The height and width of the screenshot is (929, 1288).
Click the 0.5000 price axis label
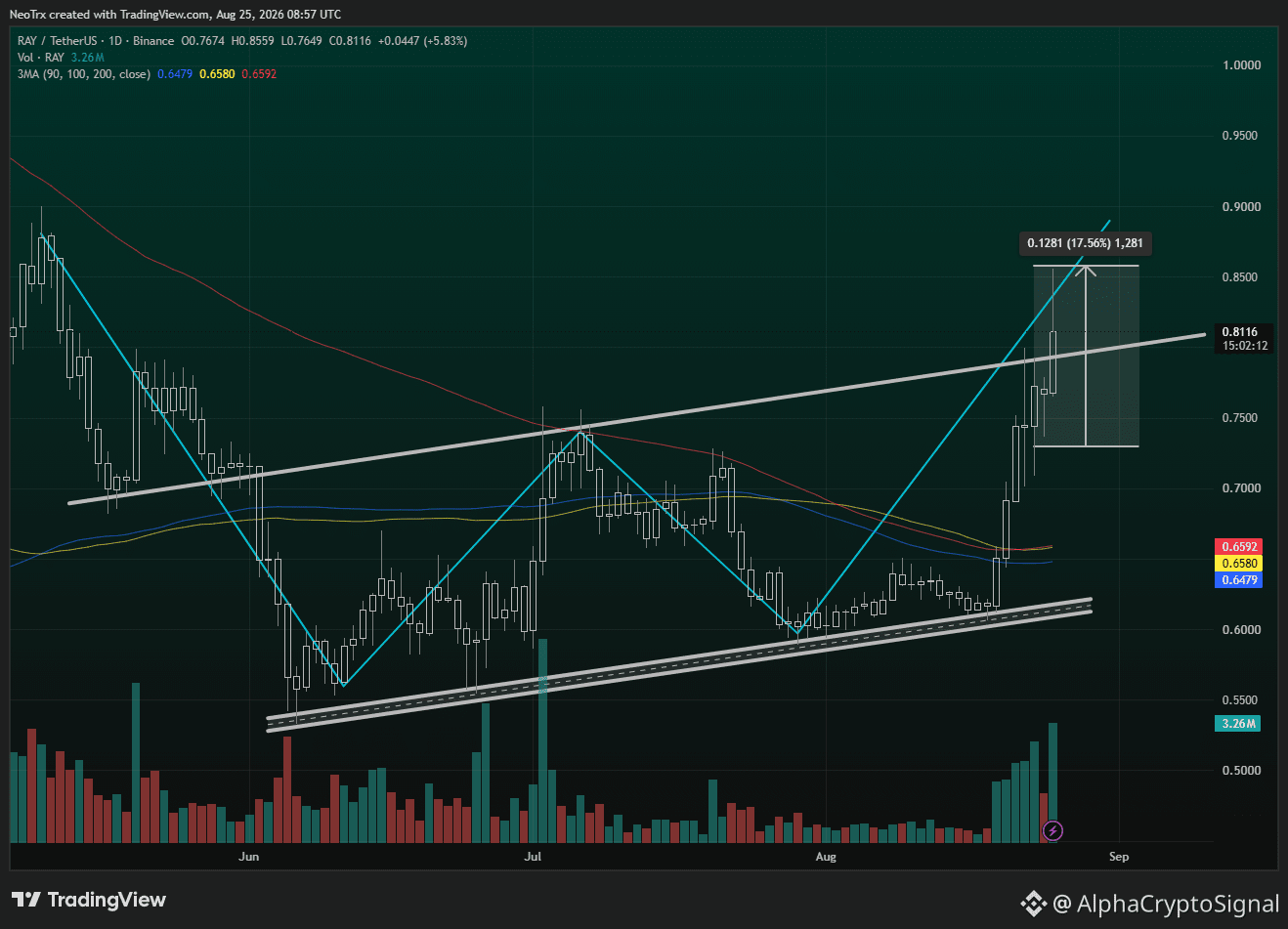point(1241,771)
